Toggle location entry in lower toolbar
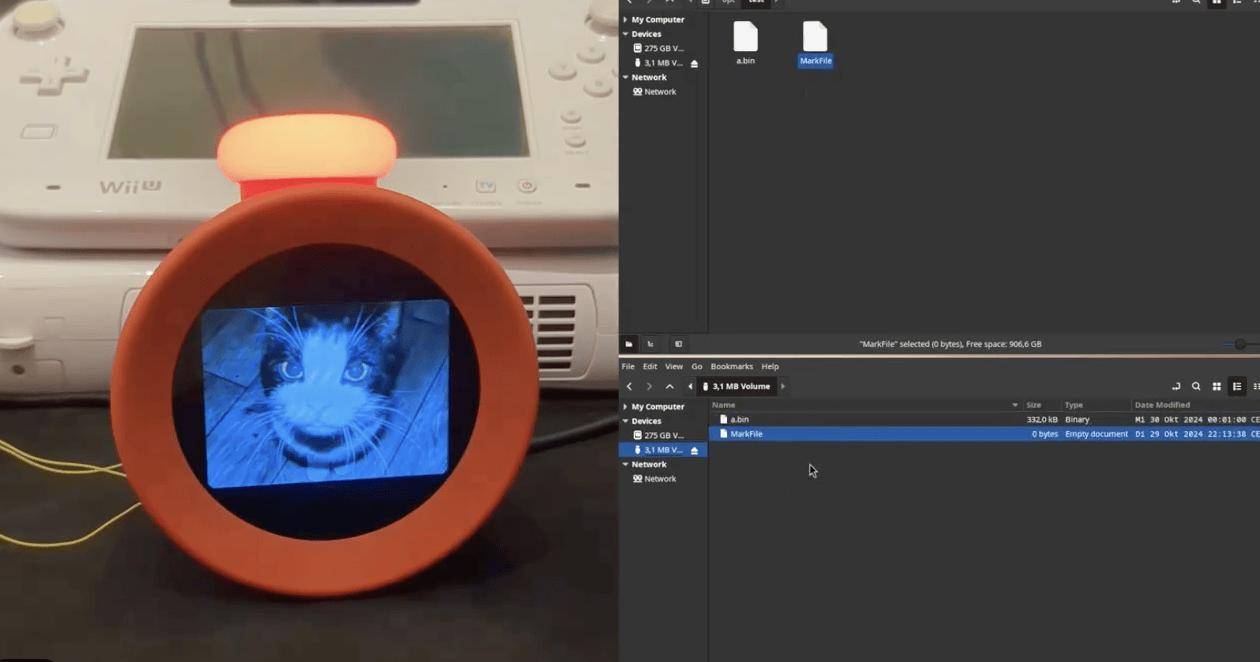 pos(1176,386)
